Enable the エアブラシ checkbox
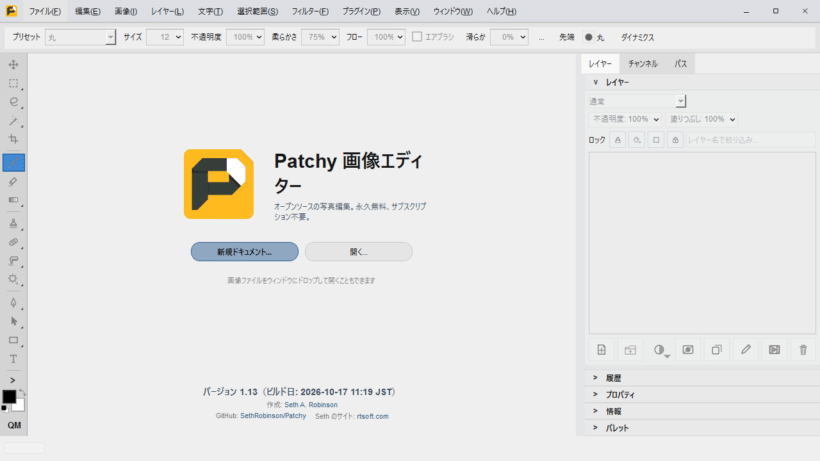820x461 pixels. click(x=417, y=37)
